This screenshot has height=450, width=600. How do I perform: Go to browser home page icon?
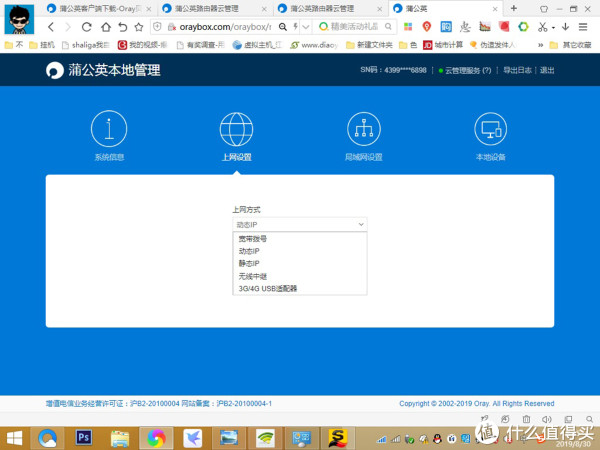[106, 27]
